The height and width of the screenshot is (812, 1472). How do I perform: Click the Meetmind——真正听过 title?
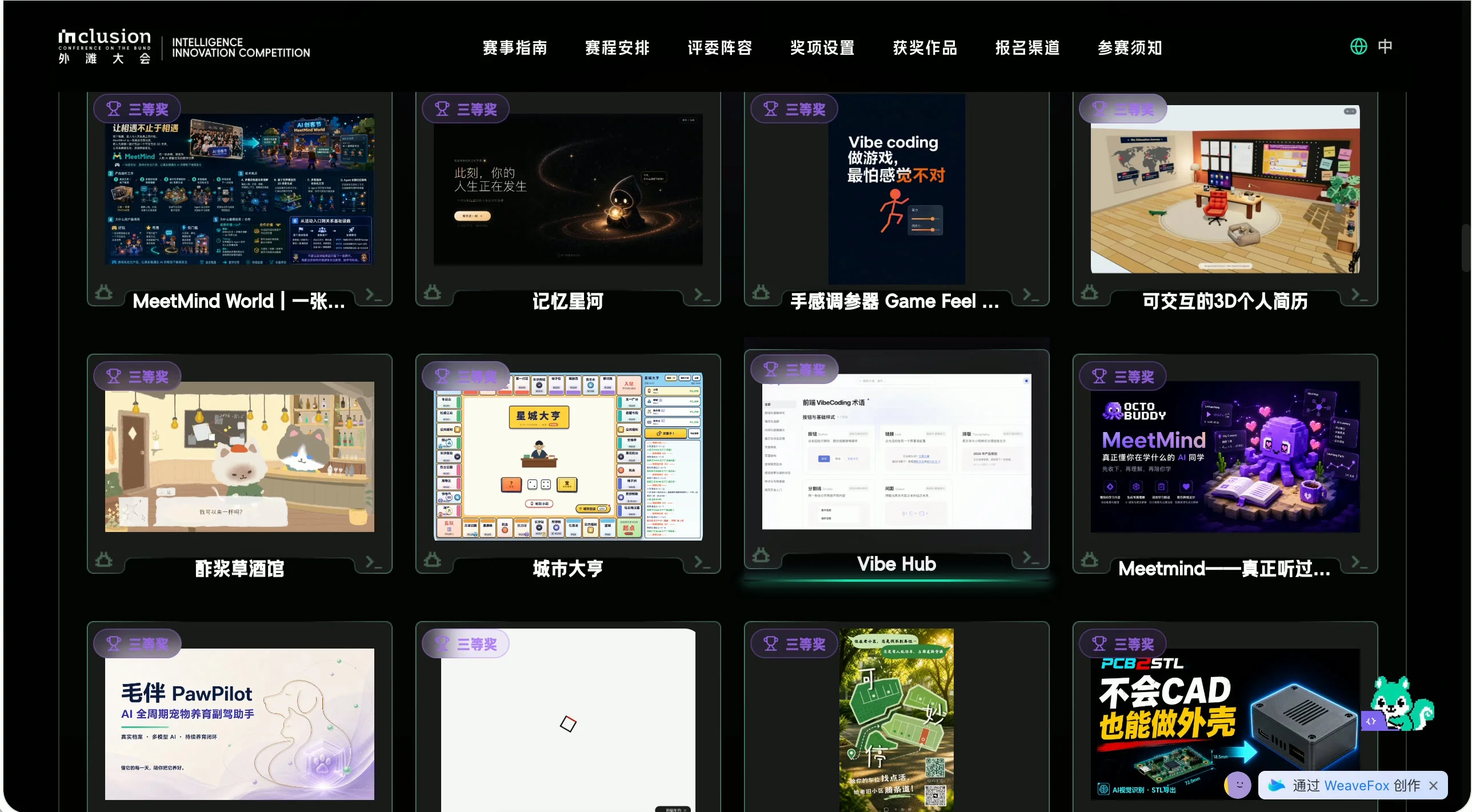tap(1225, 569)
